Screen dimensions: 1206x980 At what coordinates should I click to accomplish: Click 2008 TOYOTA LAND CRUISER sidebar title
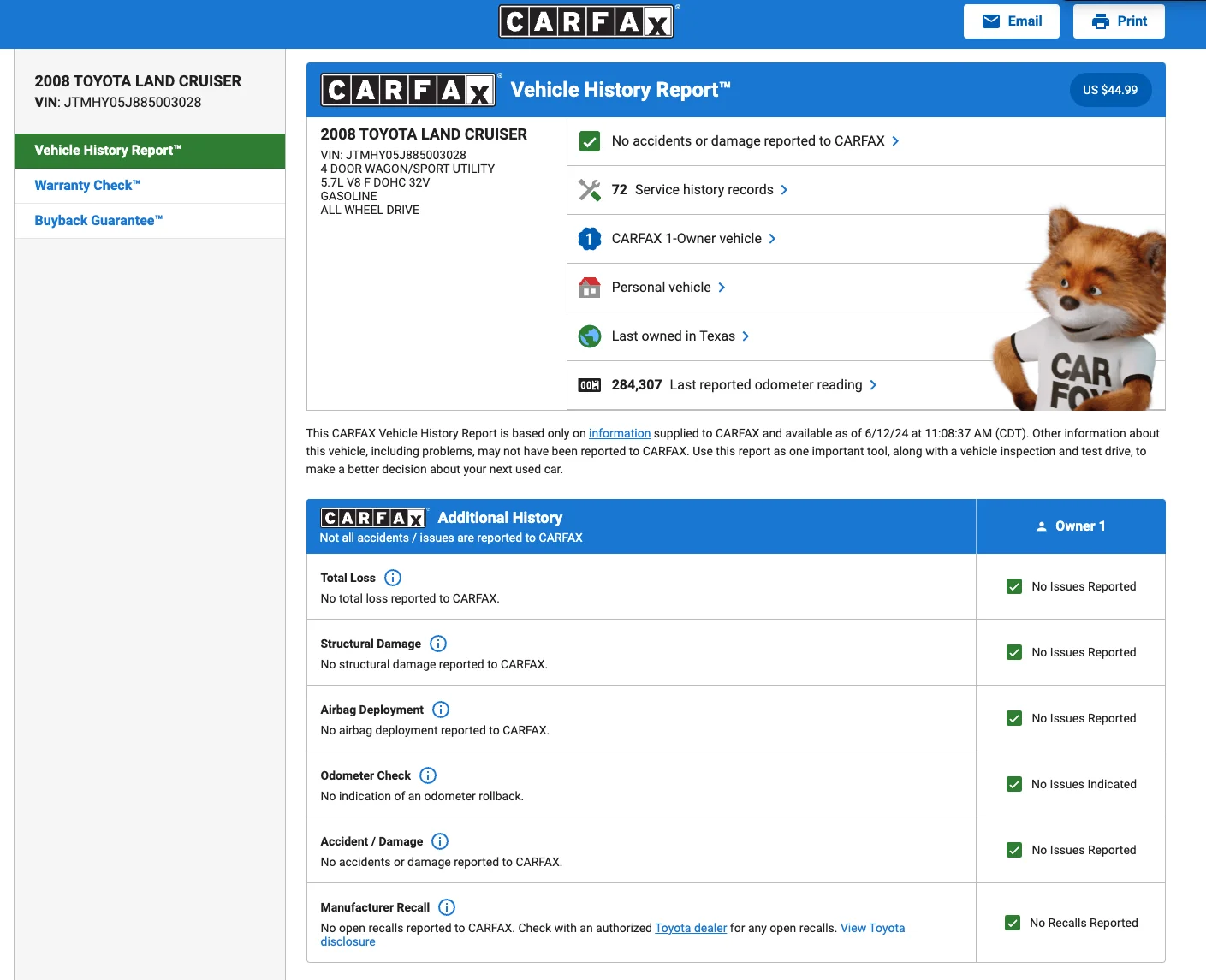pyautogui.click(x=138, y=81)
